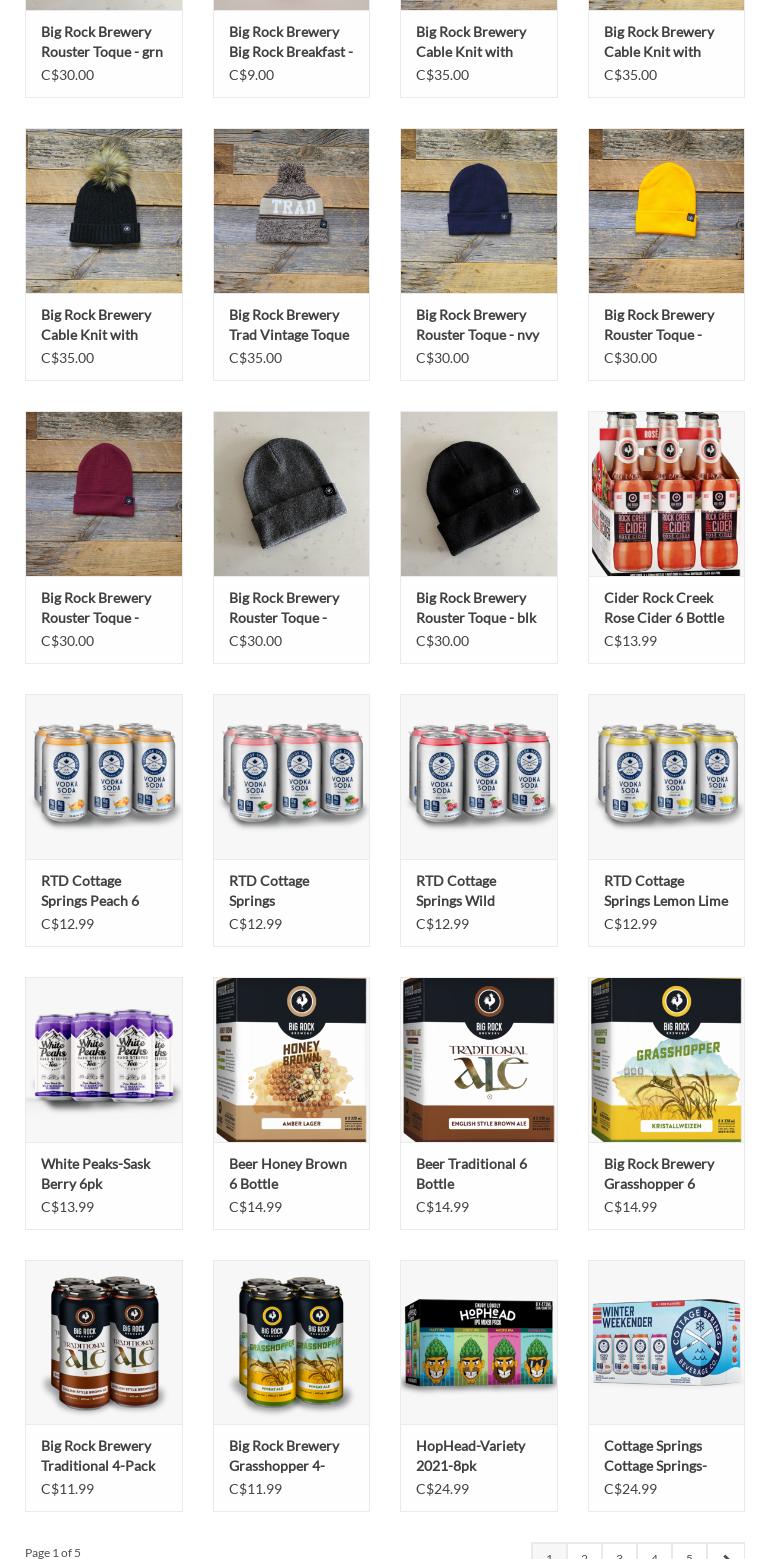Open the Big Rock Brewery Traditional 4-Pack title

pos(98,1455)
